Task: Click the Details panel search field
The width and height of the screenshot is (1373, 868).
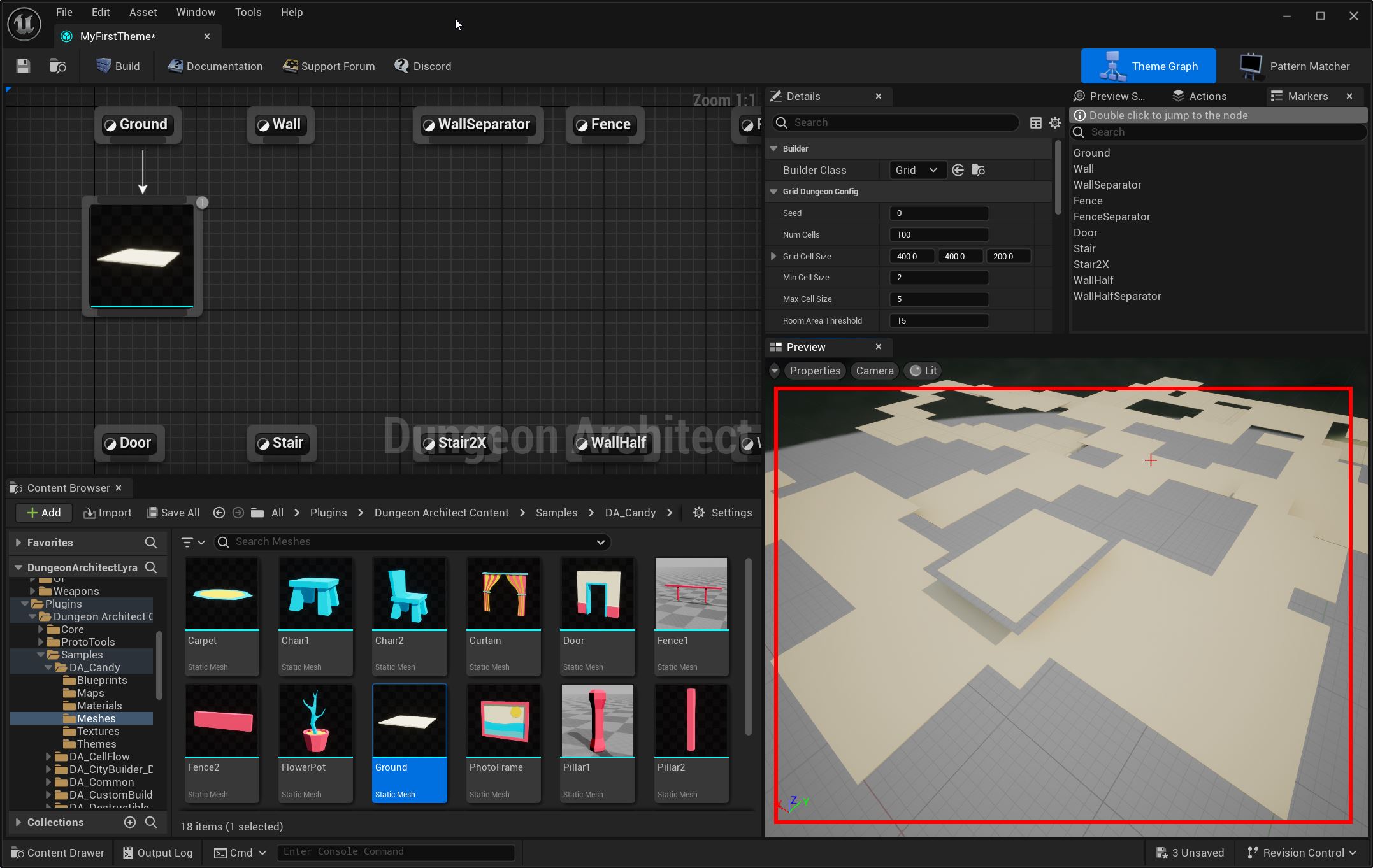Action: [895, 122]
